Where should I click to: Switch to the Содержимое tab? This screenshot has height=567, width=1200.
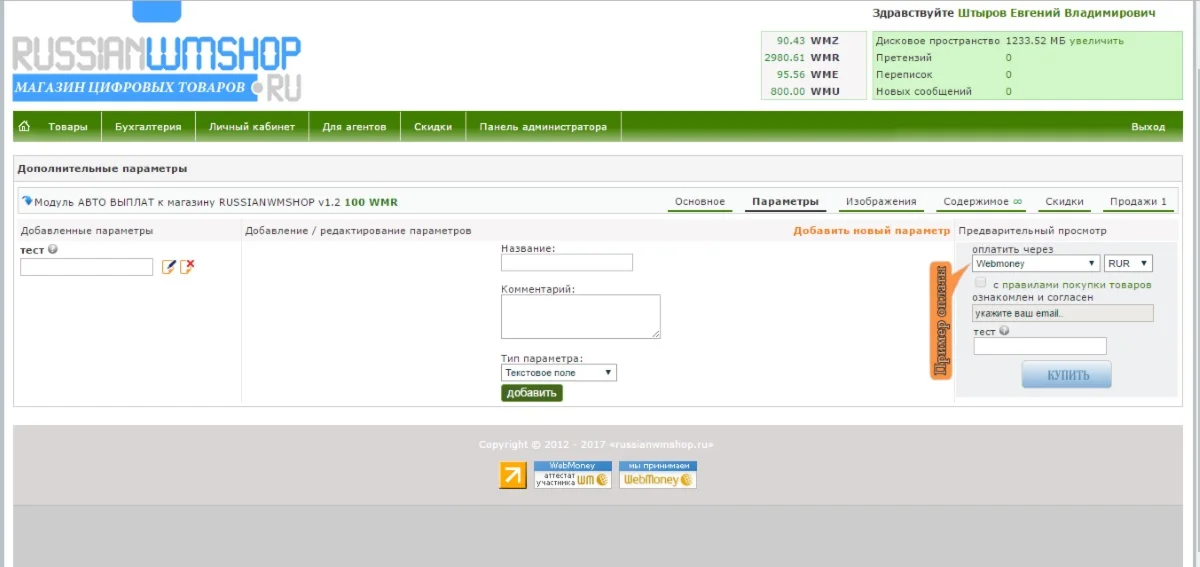coord(983,202)
